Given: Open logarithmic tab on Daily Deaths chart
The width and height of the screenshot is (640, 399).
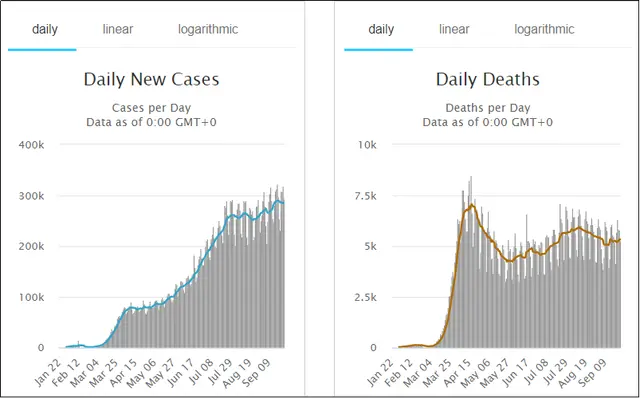Looking at the screenshot, I should pos(544,29).
